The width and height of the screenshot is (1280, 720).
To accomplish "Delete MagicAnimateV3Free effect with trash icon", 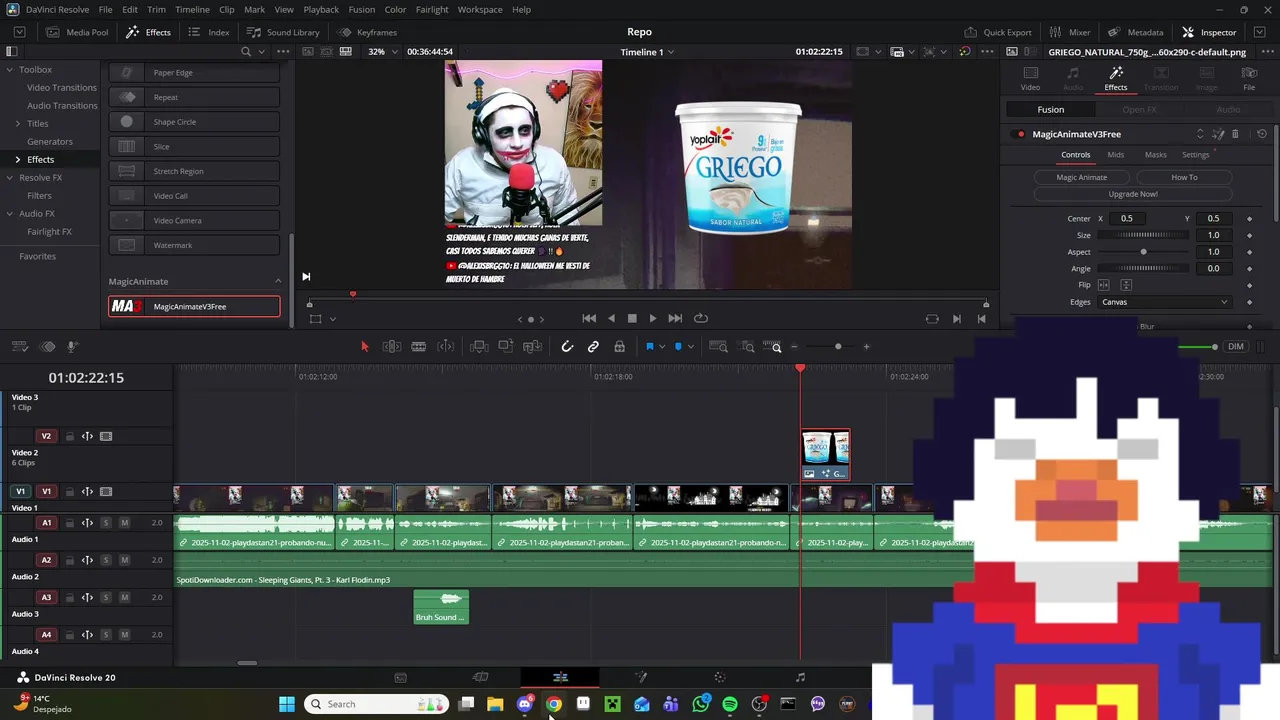I will (1235, 134).
